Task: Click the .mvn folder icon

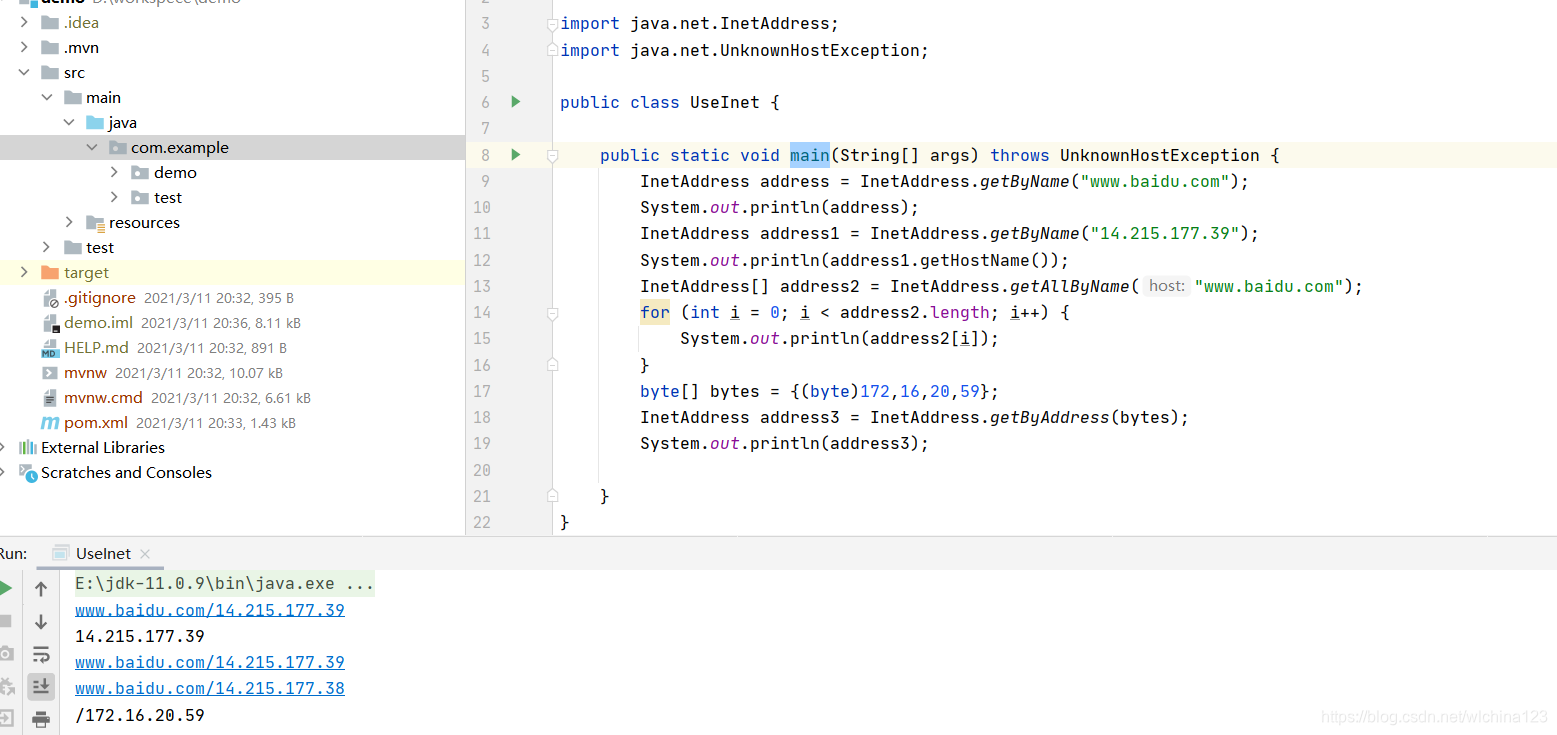Action: click(50, 47)
